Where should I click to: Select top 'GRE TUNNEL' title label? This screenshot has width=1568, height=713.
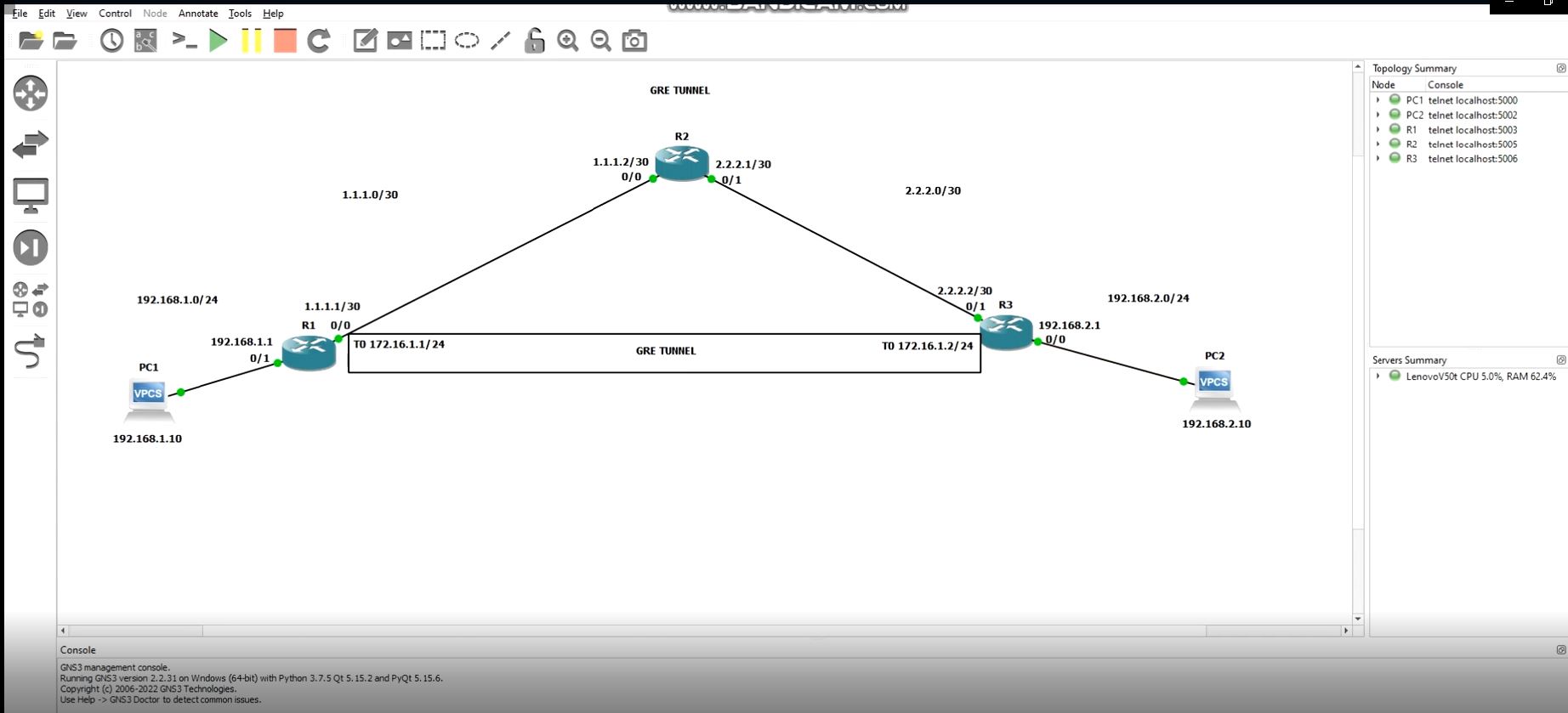679,90
